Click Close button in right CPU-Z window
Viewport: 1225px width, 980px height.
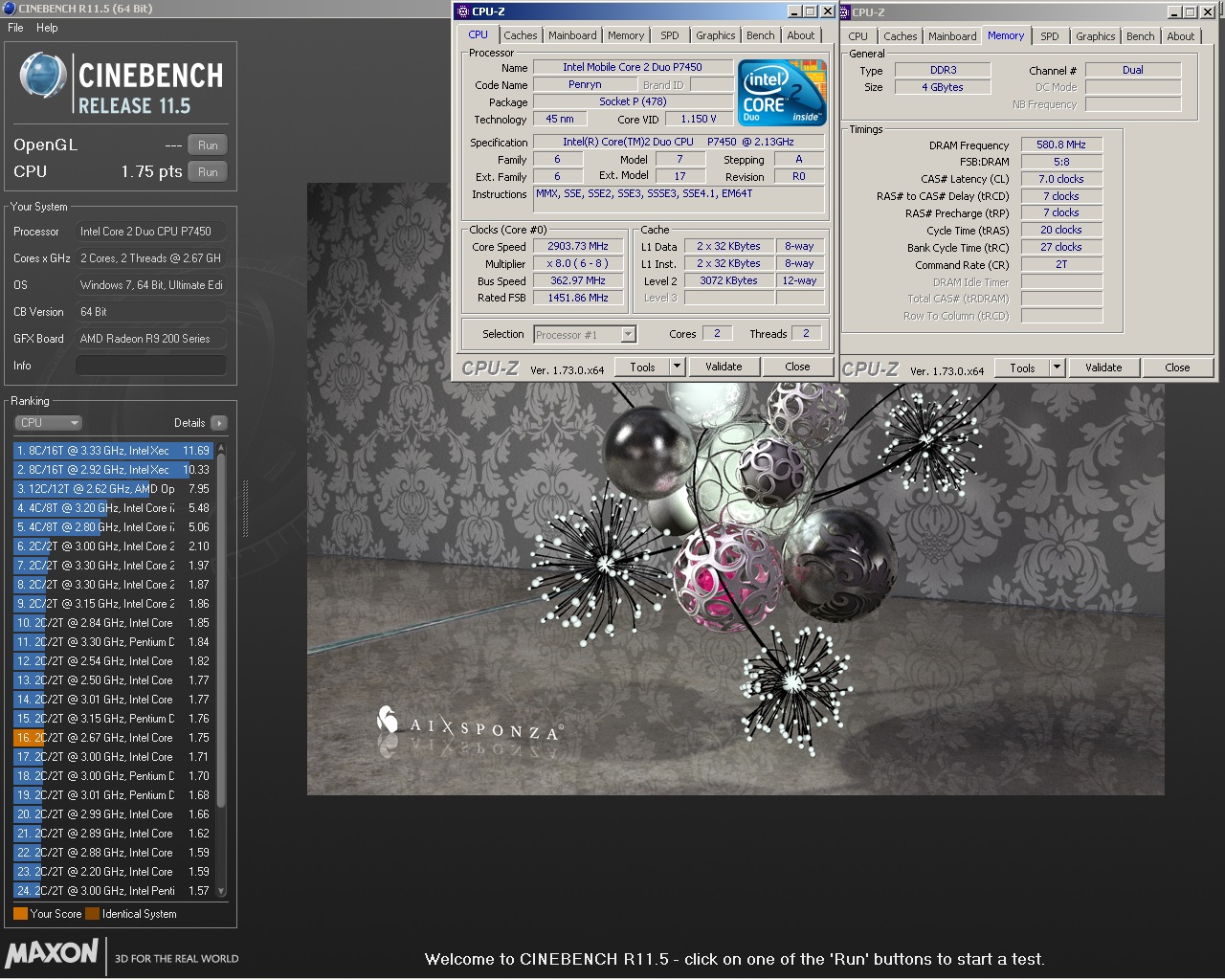click(x=1177, y=367)
